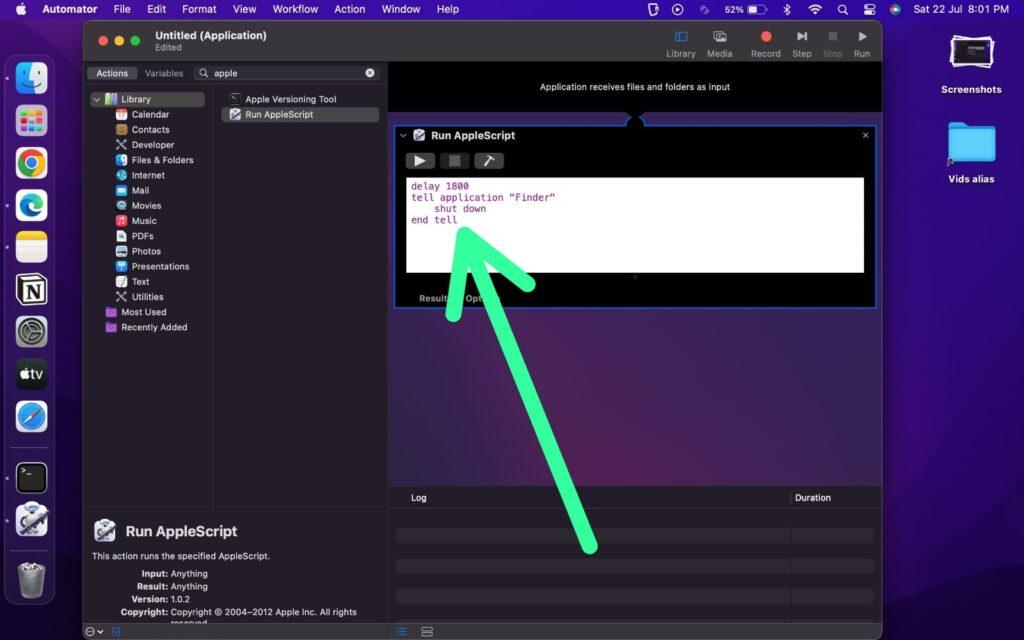Start recording with the Record button
This screenshot has height=640, width=1024.
tap(765, 44)
